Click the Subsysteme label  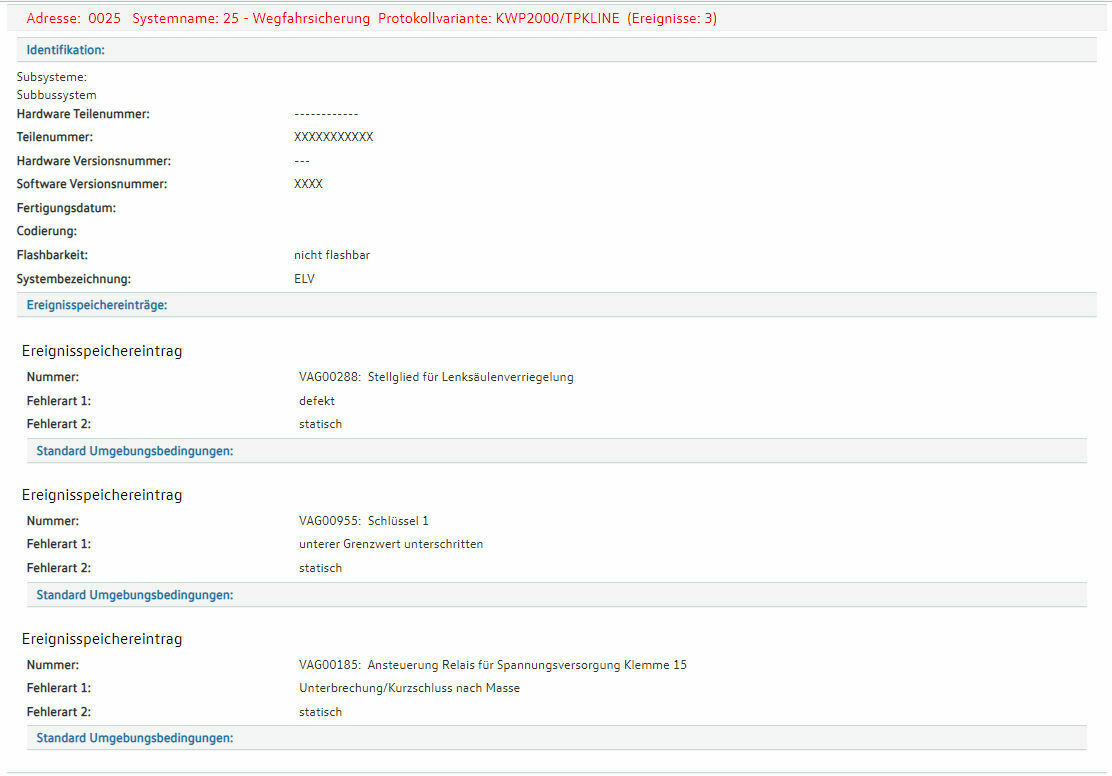pyautogui.click(x=52, y=76)
